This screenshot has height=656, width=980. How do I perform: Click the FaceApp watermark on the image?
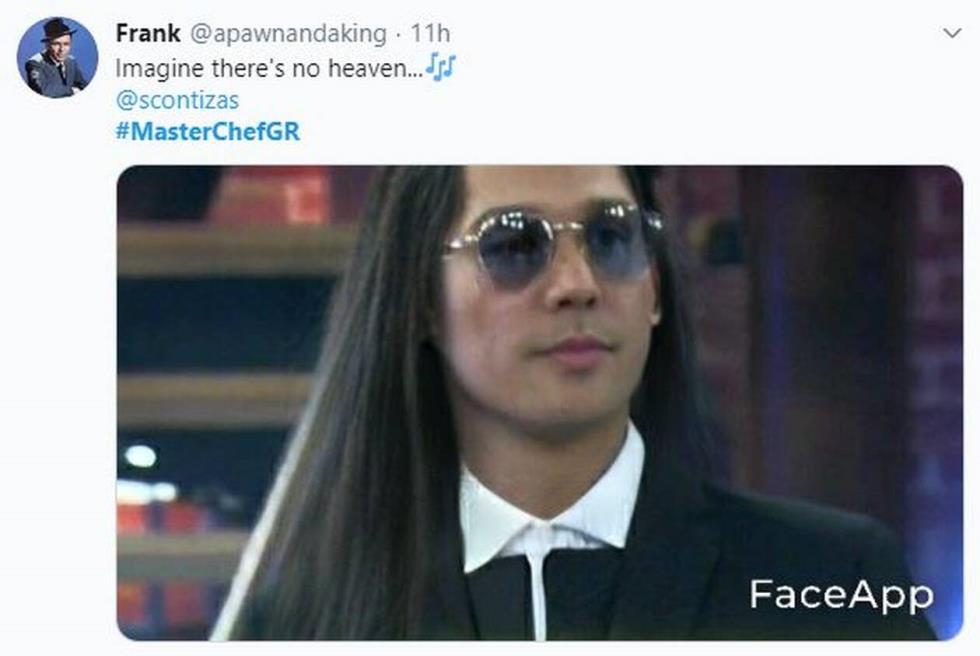point(841,594)
